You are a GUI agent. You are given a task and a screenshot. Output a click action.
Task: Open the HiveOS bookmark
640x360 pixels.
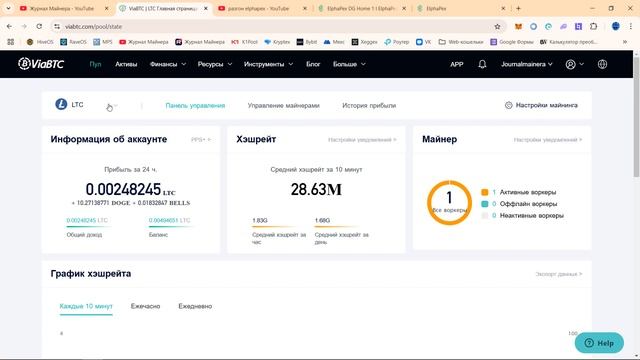coord(40,42)
